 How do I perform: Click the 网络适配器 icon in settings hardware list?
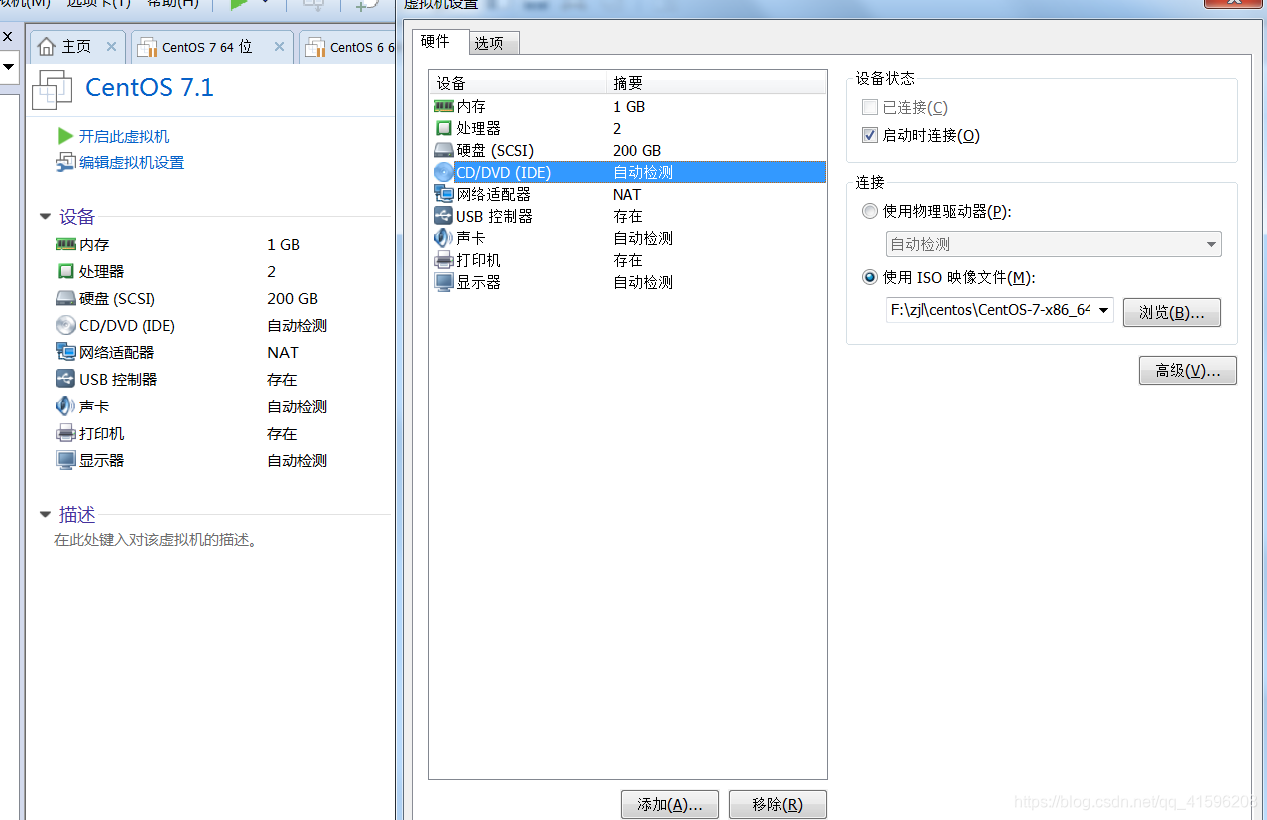coord(444,194)
